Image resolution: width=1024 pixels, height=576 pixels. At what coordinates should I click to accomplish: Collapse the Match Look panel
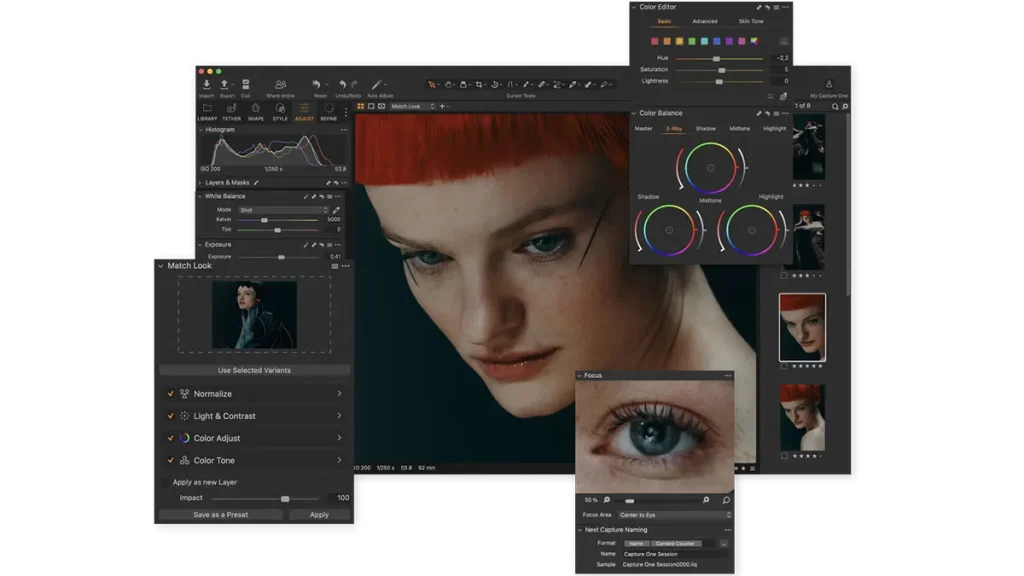(x=161, y=266)
